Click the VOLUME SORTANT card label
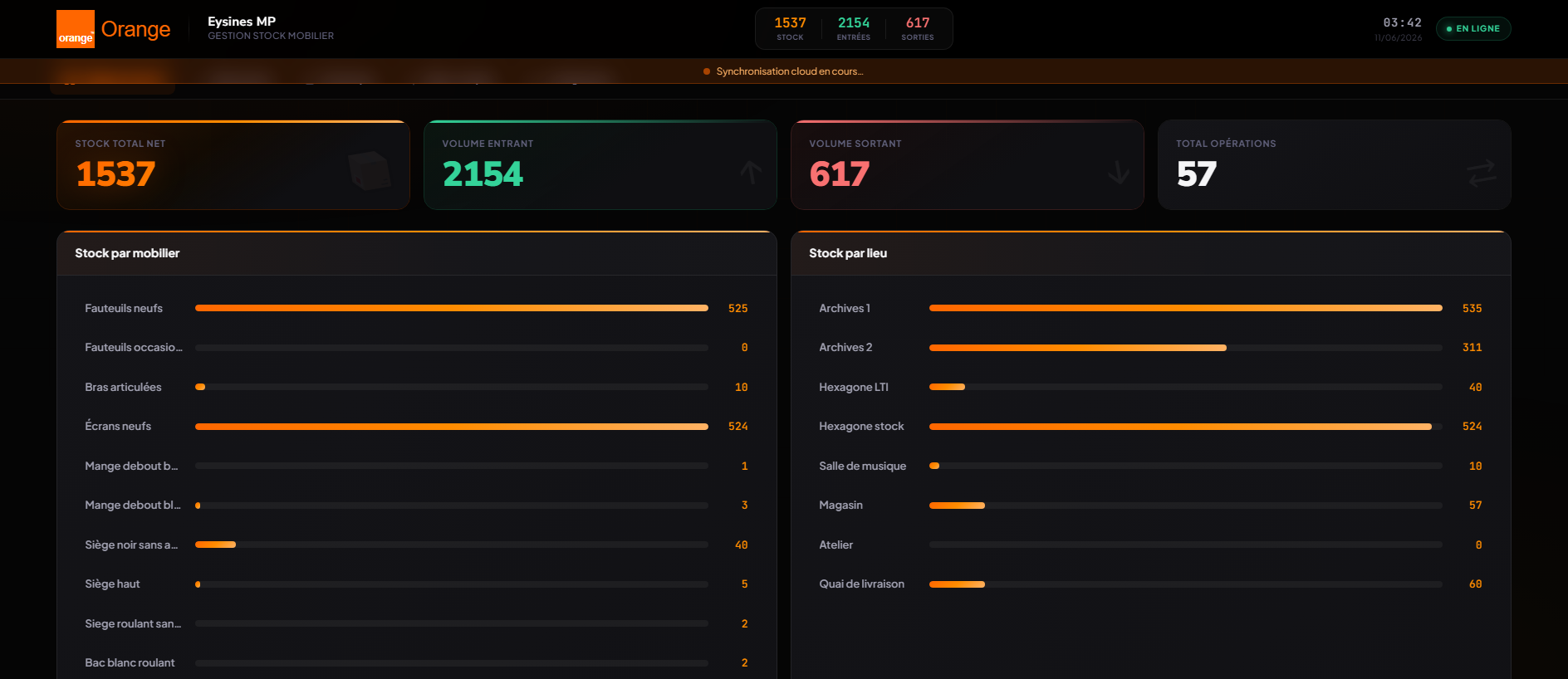This screenshot has width=1568, height=679. 855,144
